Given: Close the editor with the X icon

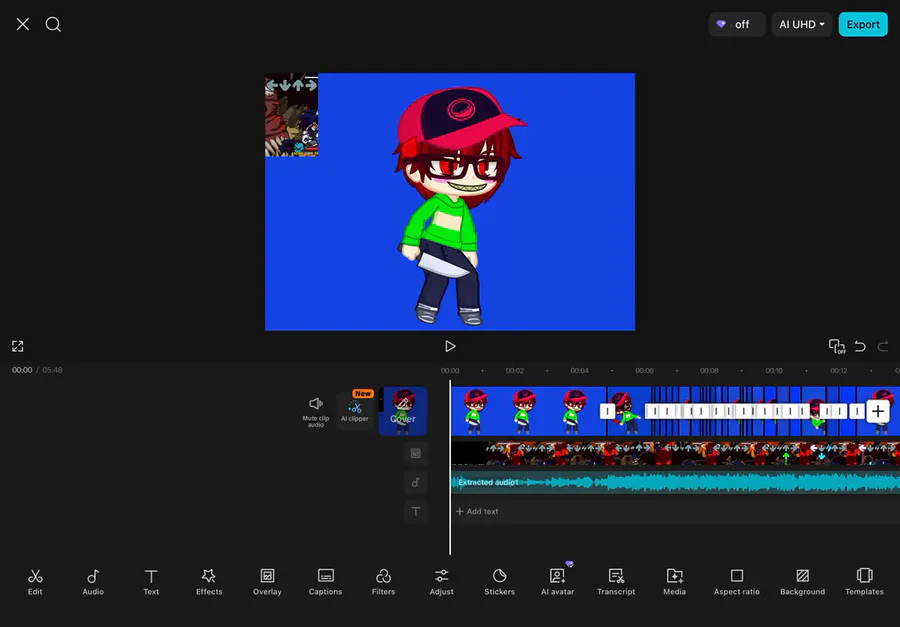Looking at the screenshot, I should tap(23, 24).
